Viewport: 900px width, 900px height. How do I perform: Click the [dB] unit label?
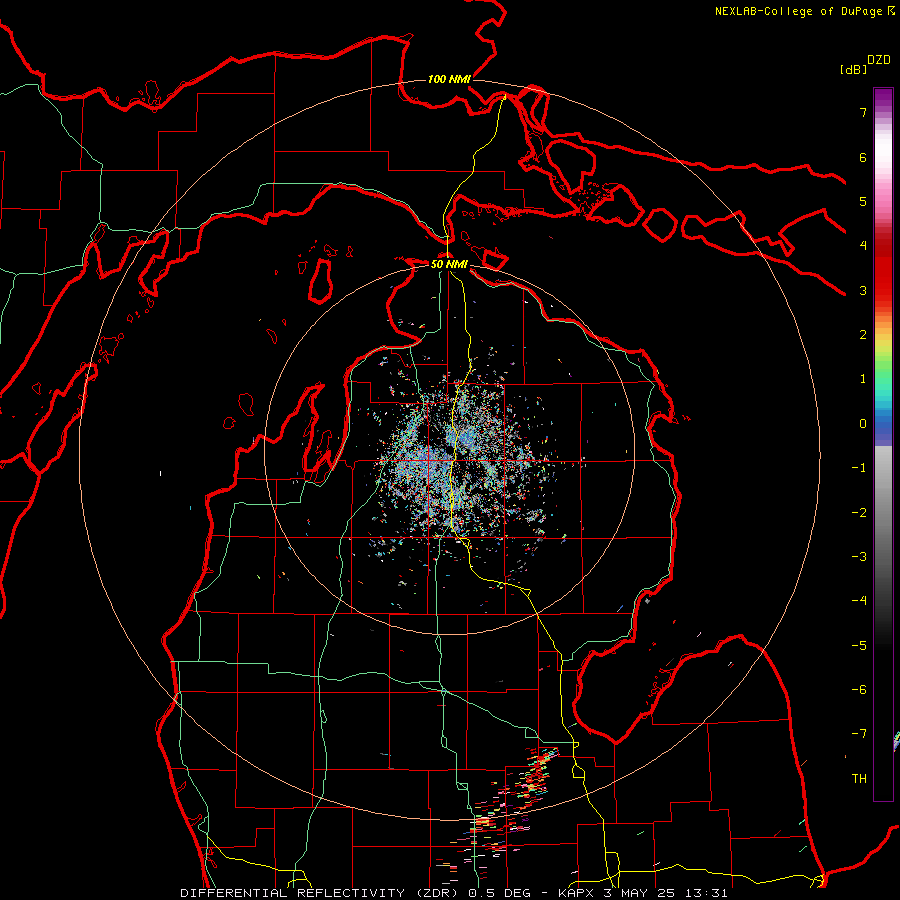[x=853, y=69]
